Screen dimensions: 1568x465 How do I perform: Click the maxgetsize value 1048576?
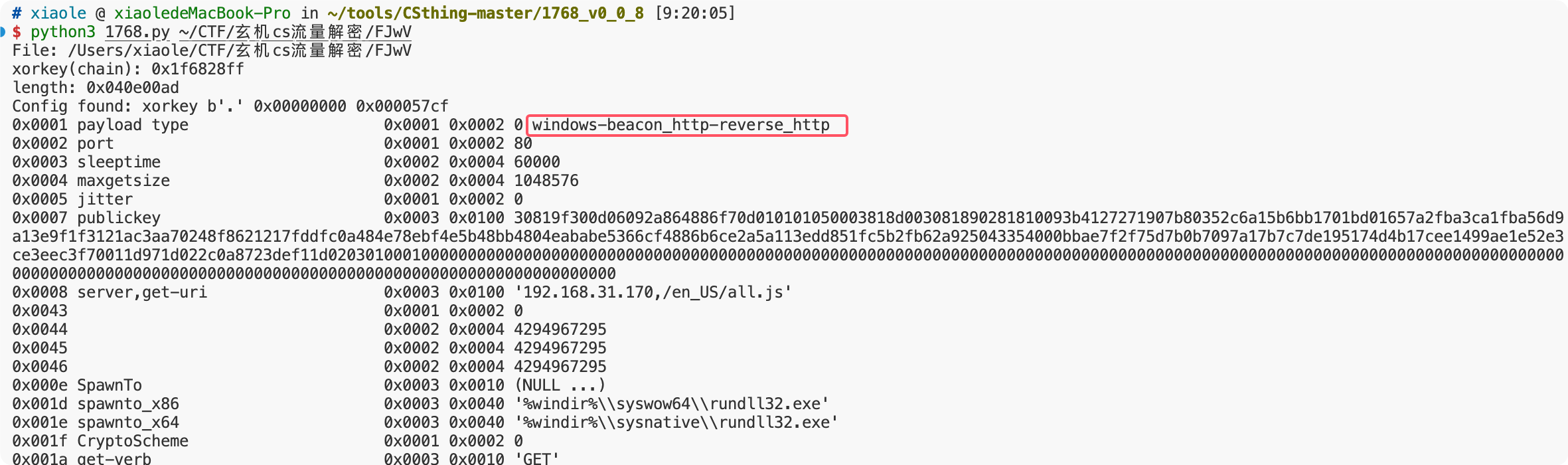(546, 181)
